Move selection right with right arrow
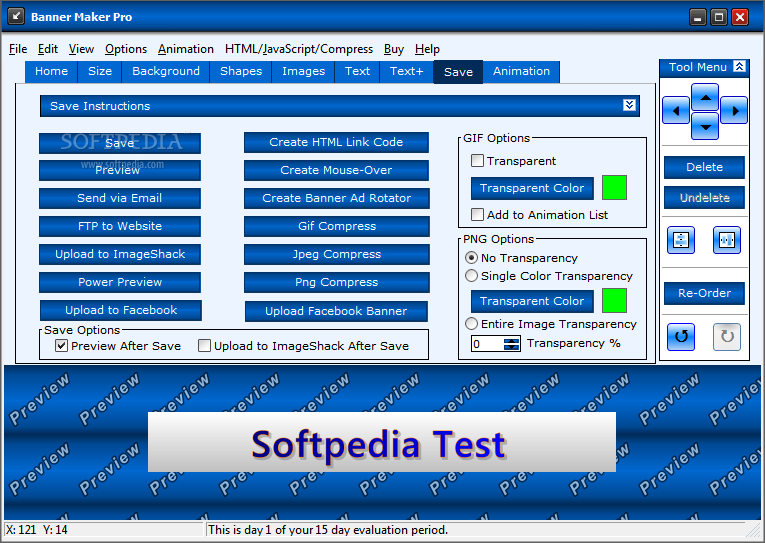This screenshot has height=543, width=765. 734,110
